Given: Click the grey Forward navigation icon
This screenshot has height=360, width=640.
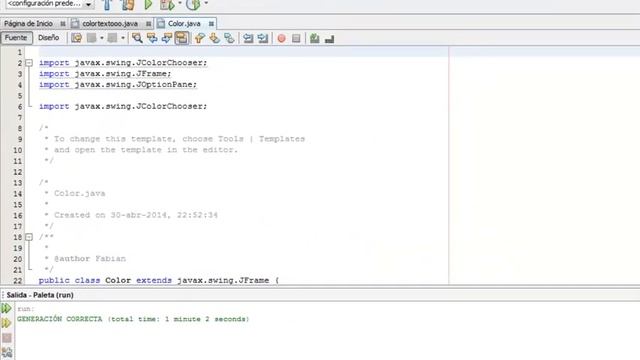Looking at the screenshot, I should [x=112, y=38].
